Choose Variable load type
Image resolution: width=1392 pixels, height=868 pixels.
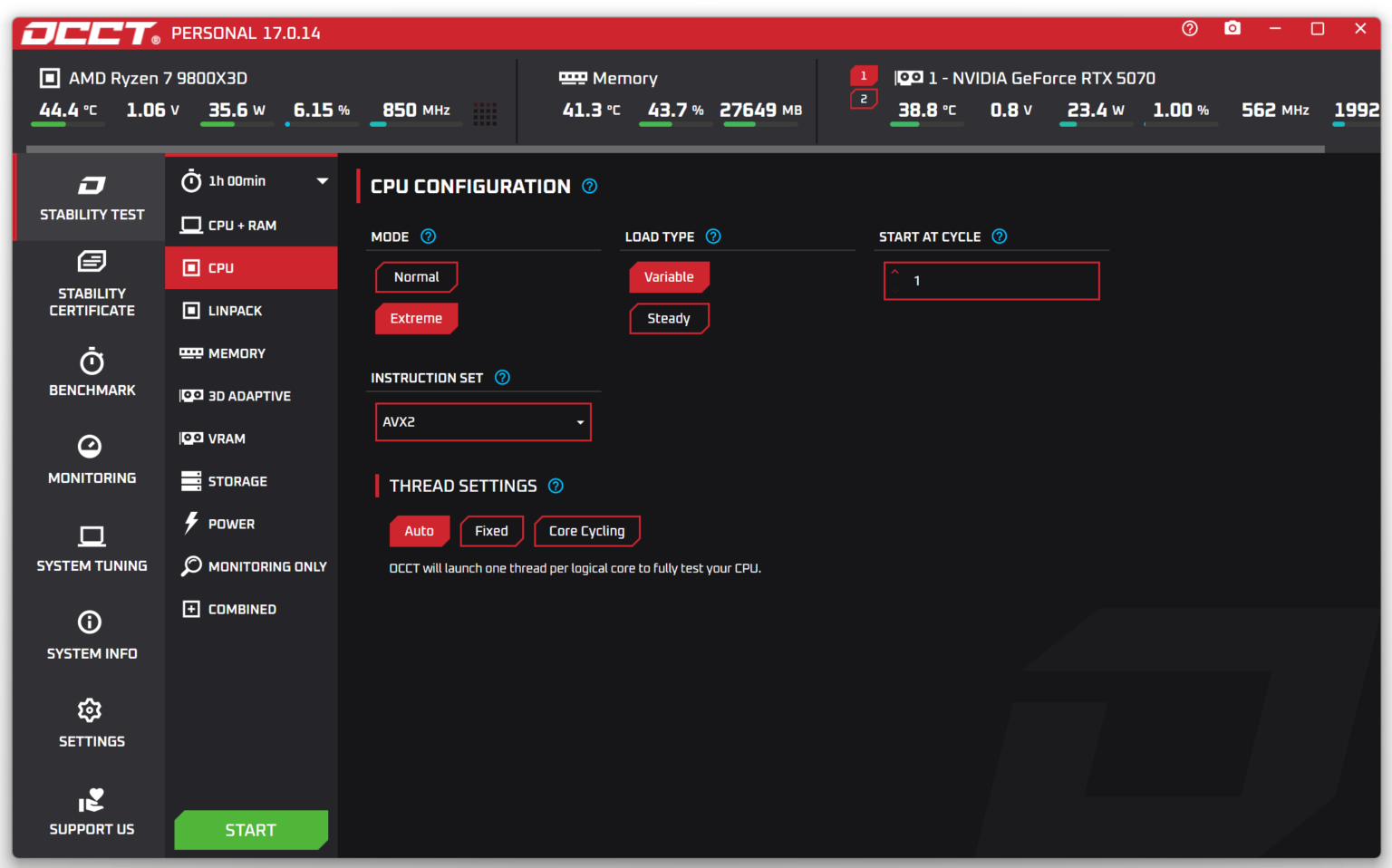670,277
